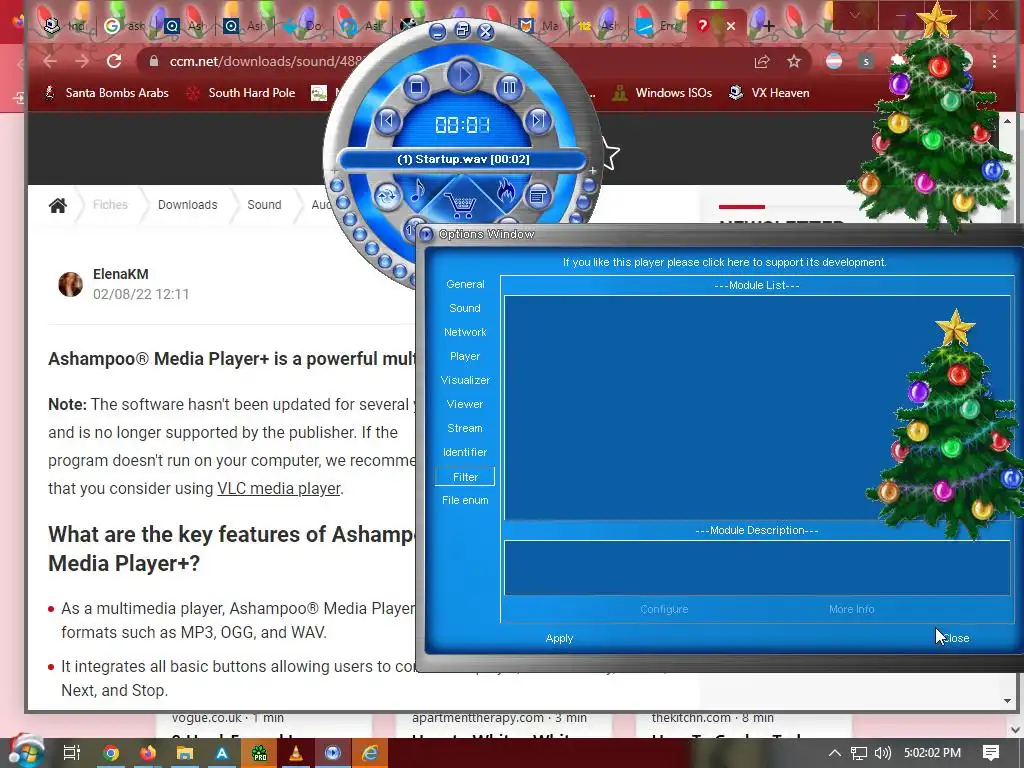
Task: Bookmark this page with the star icon
Action: (x=793, y=61)
